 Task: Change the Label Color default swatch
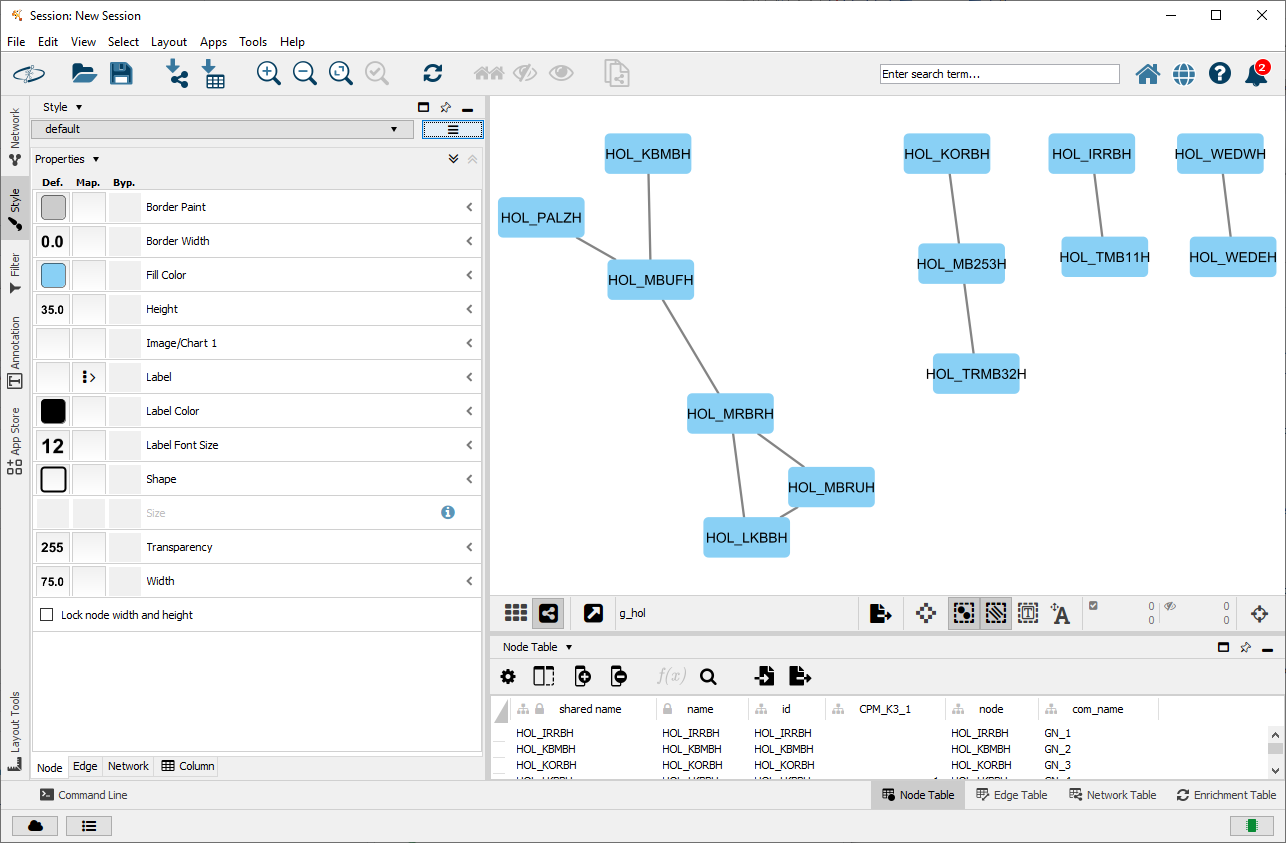[53, 411]
